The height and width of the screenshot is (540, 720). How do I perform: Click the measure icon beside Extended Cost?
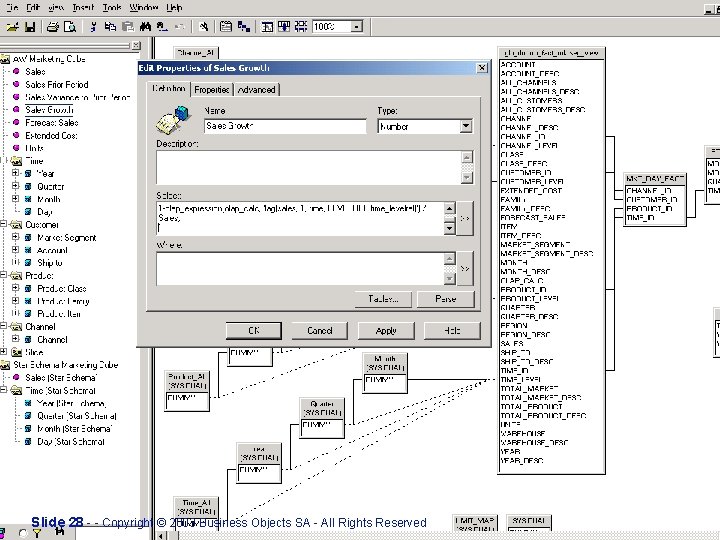(16, 135)
